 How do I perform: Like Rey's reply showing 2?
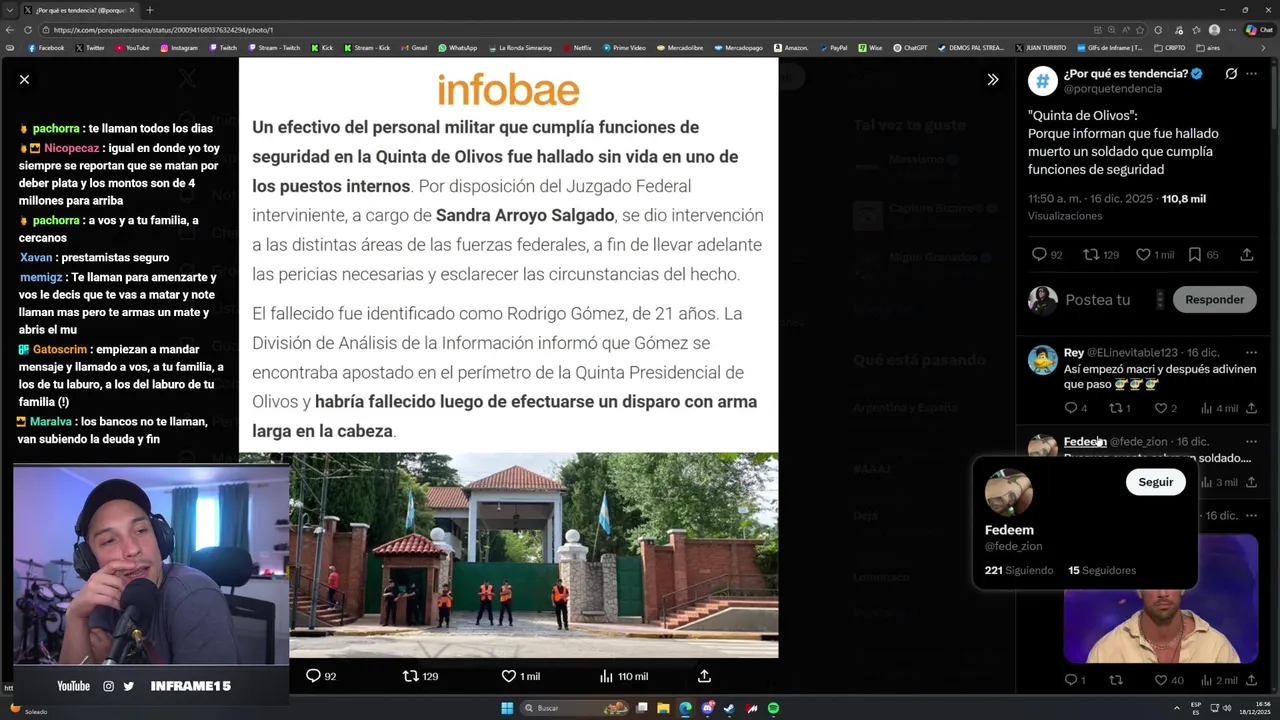(x=1166, y=408)
